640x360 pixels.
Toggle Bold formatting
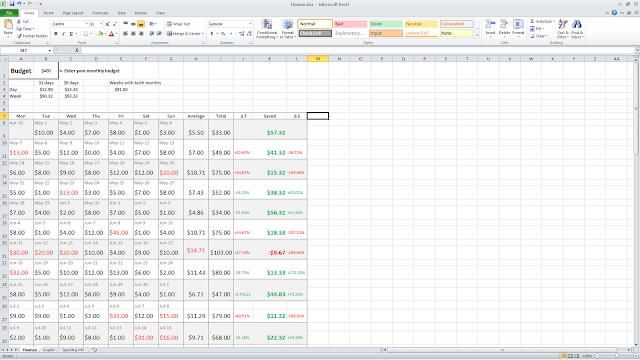click(56, 33)
